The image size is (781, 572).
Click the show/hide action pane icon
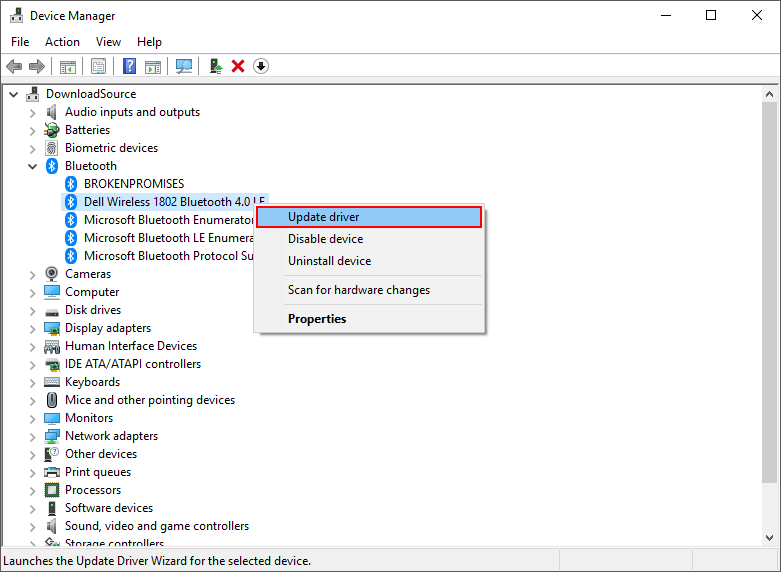(x=153, y=66)
